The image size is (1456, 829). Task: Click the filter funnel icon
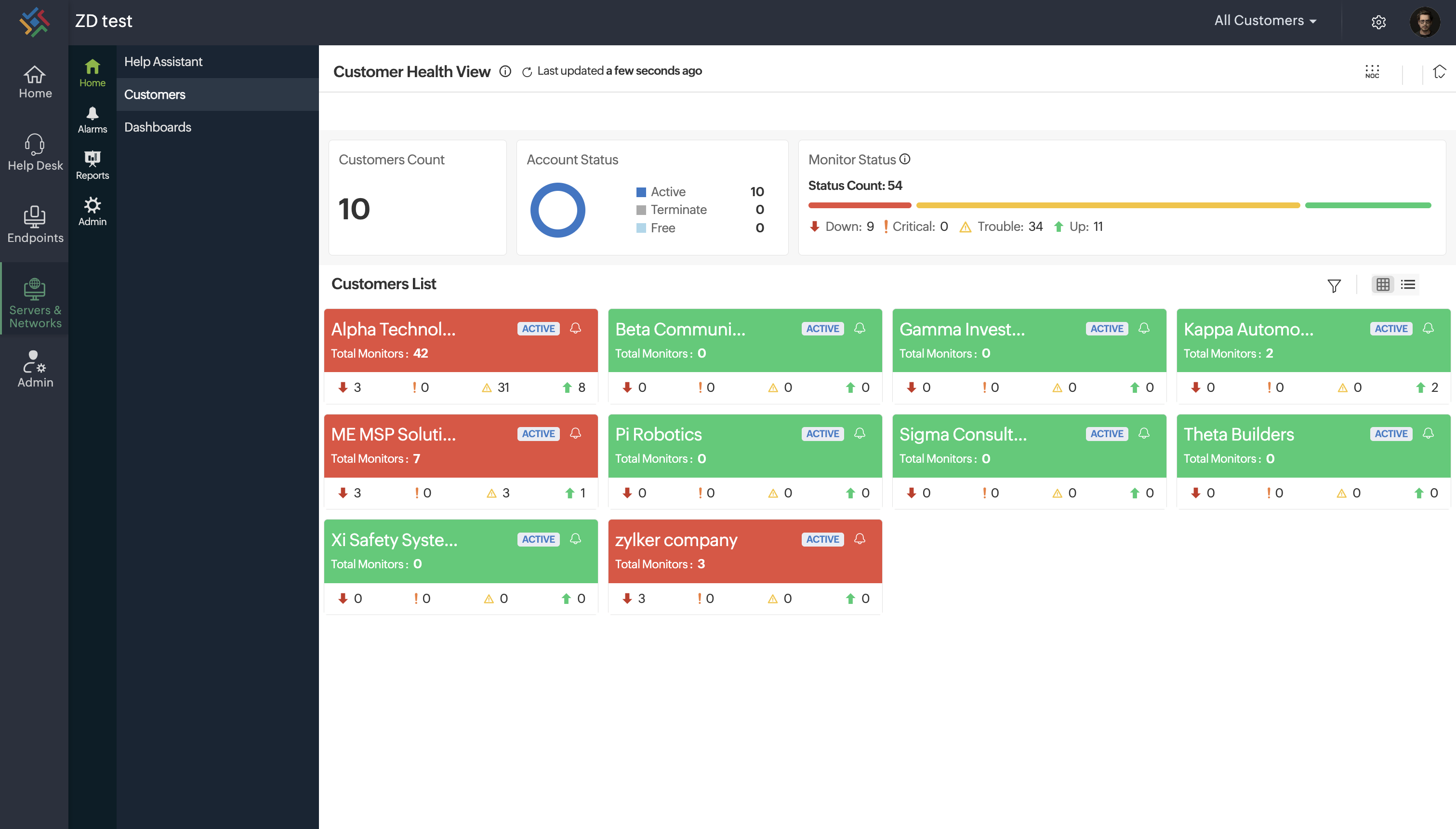[x=1334, y=285]
